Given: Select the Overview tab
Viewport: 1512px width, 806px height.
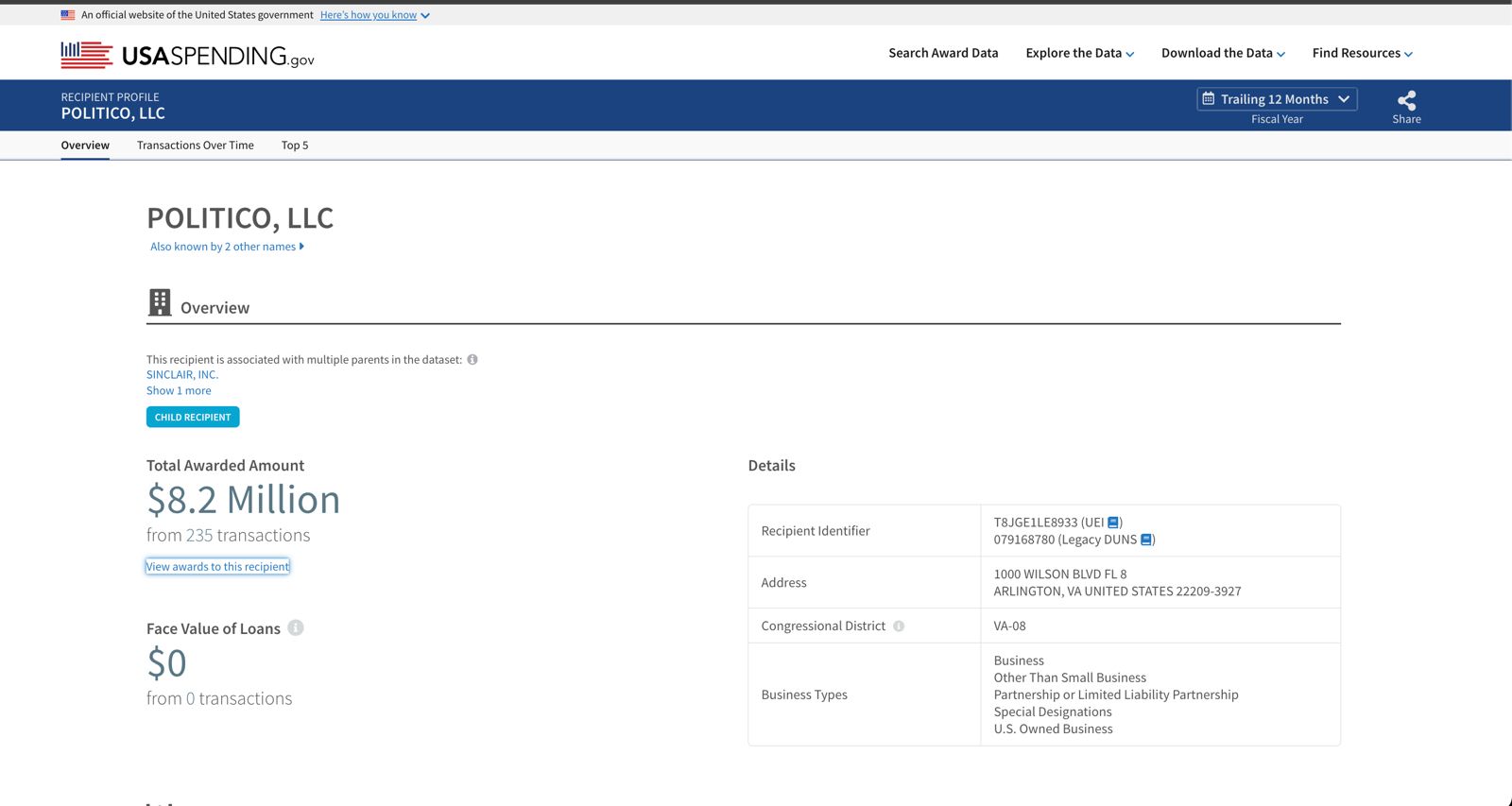Looking at the screenshot, I should (x=85, y=146).
